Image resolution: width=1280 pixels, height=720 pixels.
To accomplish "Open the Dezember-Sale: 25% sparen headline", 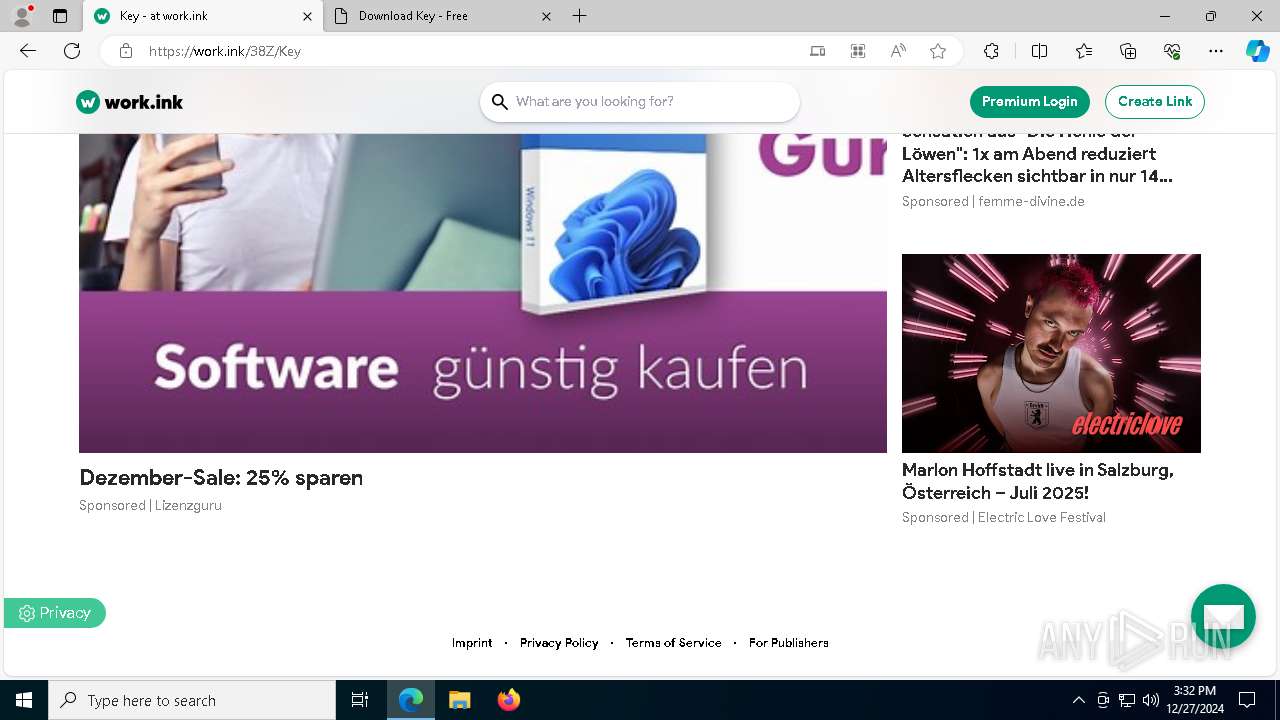I will click(x=221, y=478).
